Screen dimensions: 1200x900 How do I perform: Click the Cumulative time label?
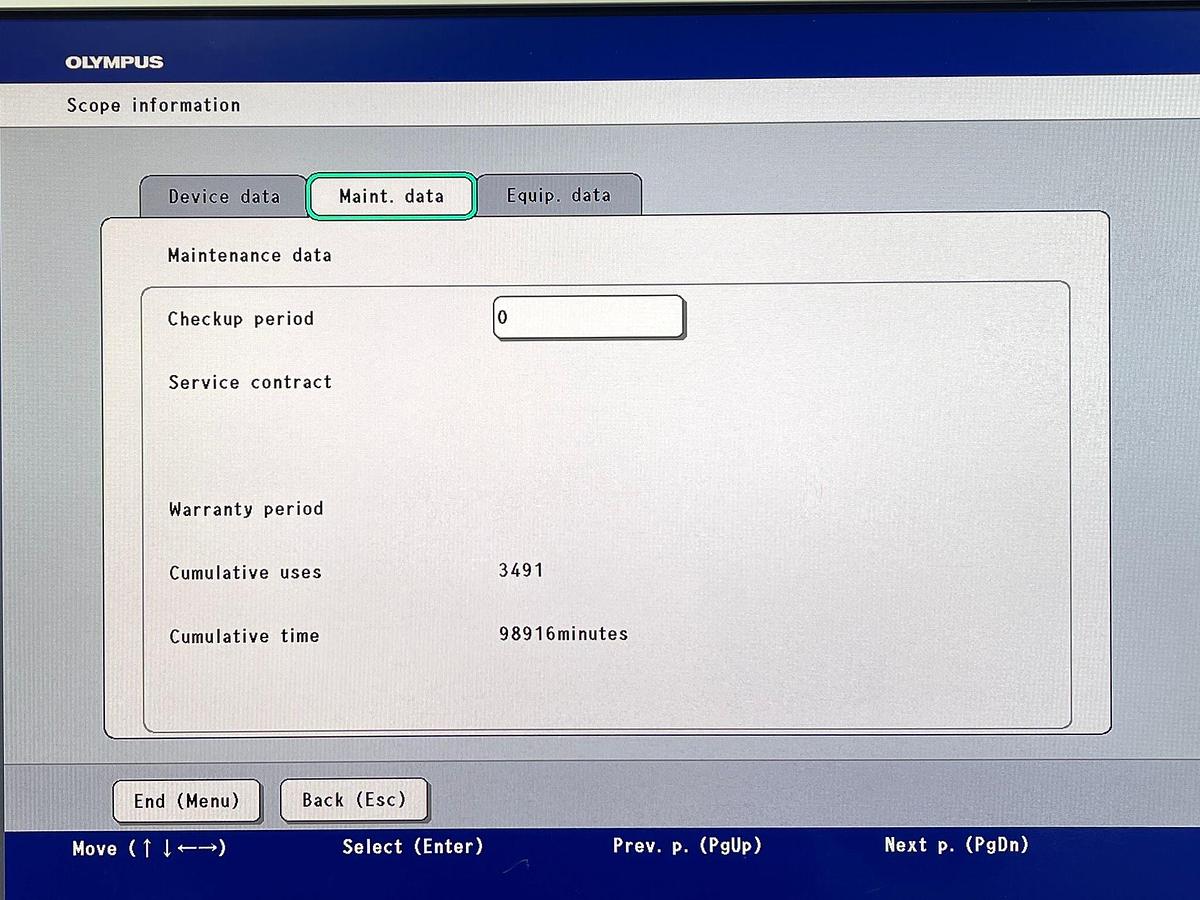point(244,636)
